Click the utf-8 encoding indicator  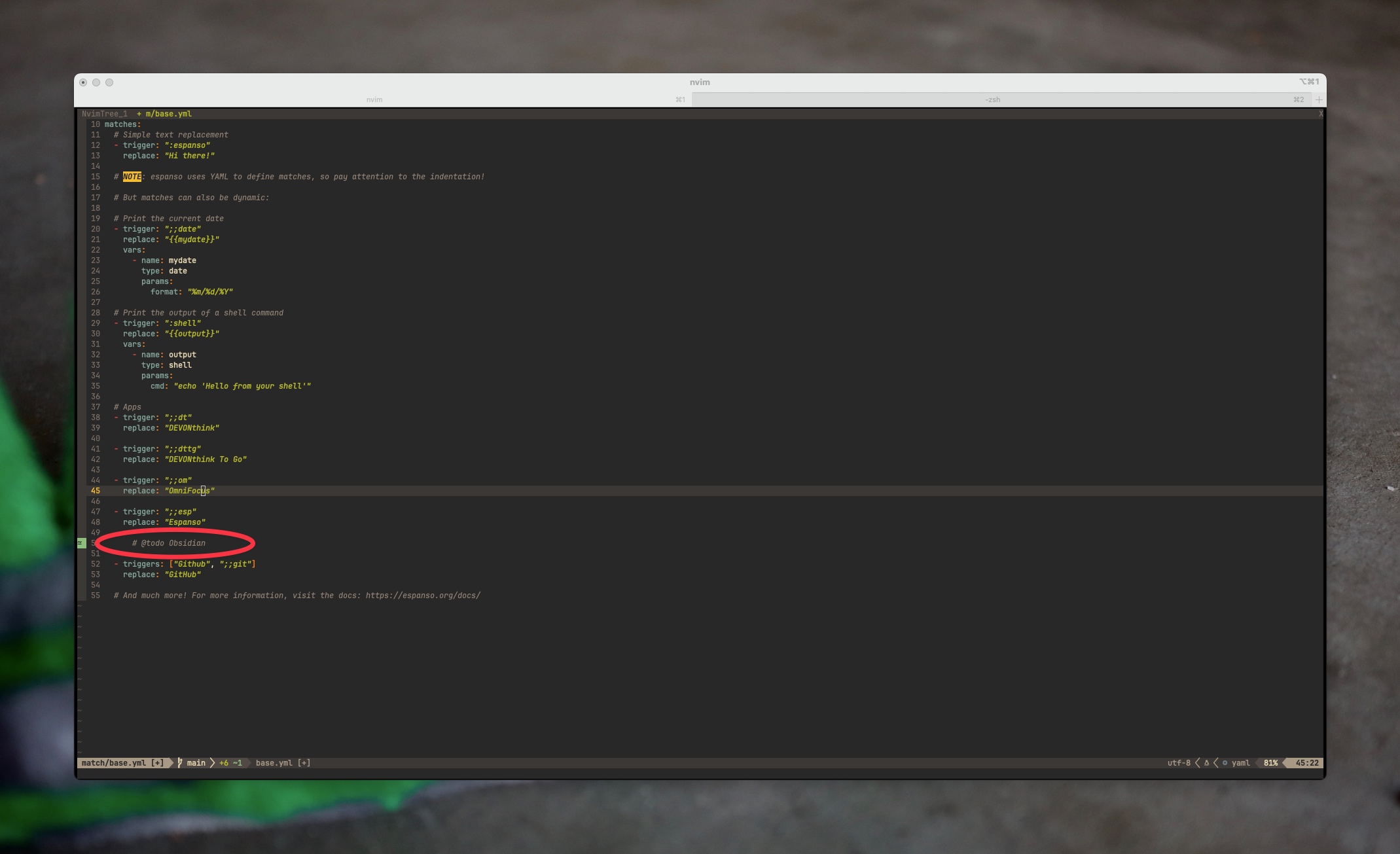(1178, 762)
